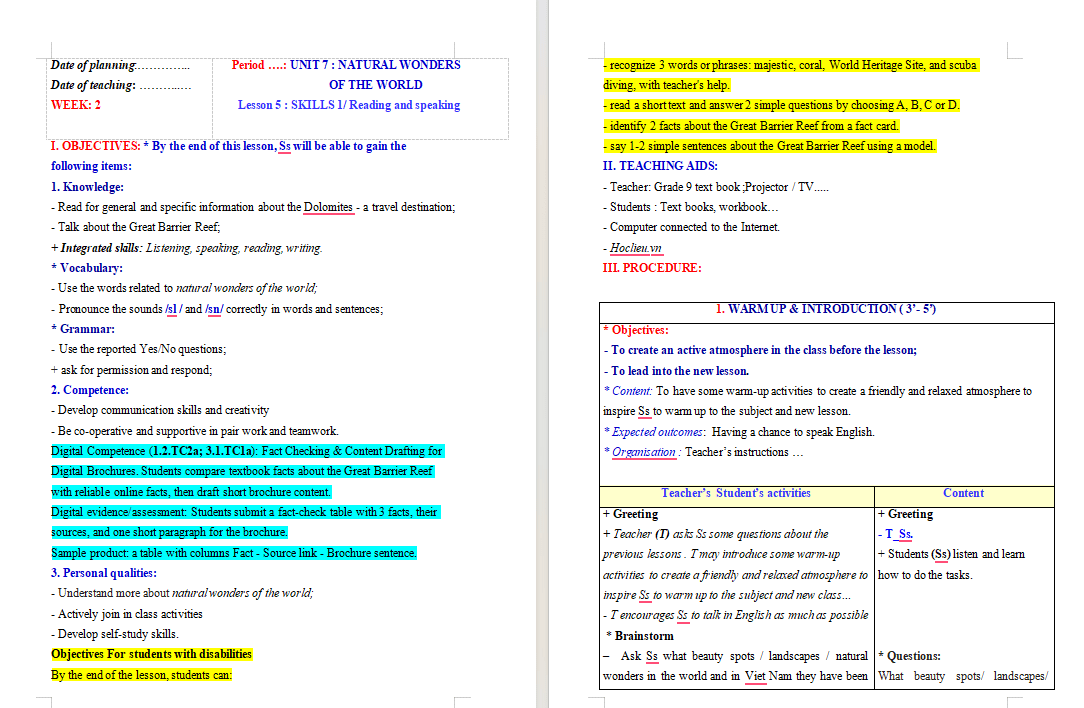Click the I. OBJECTIVES heading
The height and width of the screenshot is (708, 1084).
click(x=95, y=146)
